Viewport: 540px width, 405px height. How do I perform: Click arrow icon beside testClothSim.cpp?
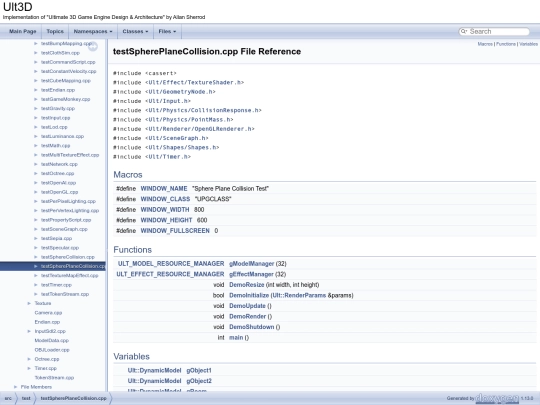pyautogui.click(x=36, y=53)
